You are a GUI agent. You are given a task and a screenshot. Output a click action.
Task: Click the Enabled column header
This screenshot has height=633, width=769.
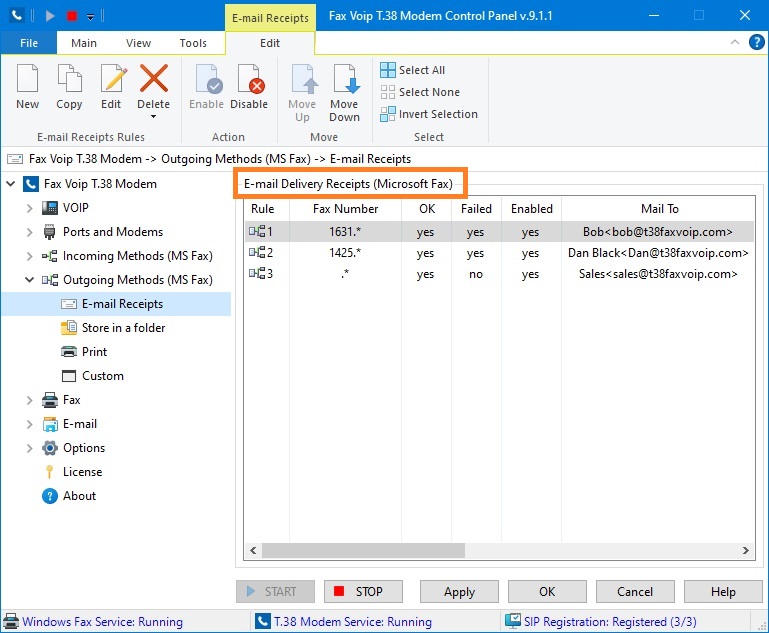(531, 209)
